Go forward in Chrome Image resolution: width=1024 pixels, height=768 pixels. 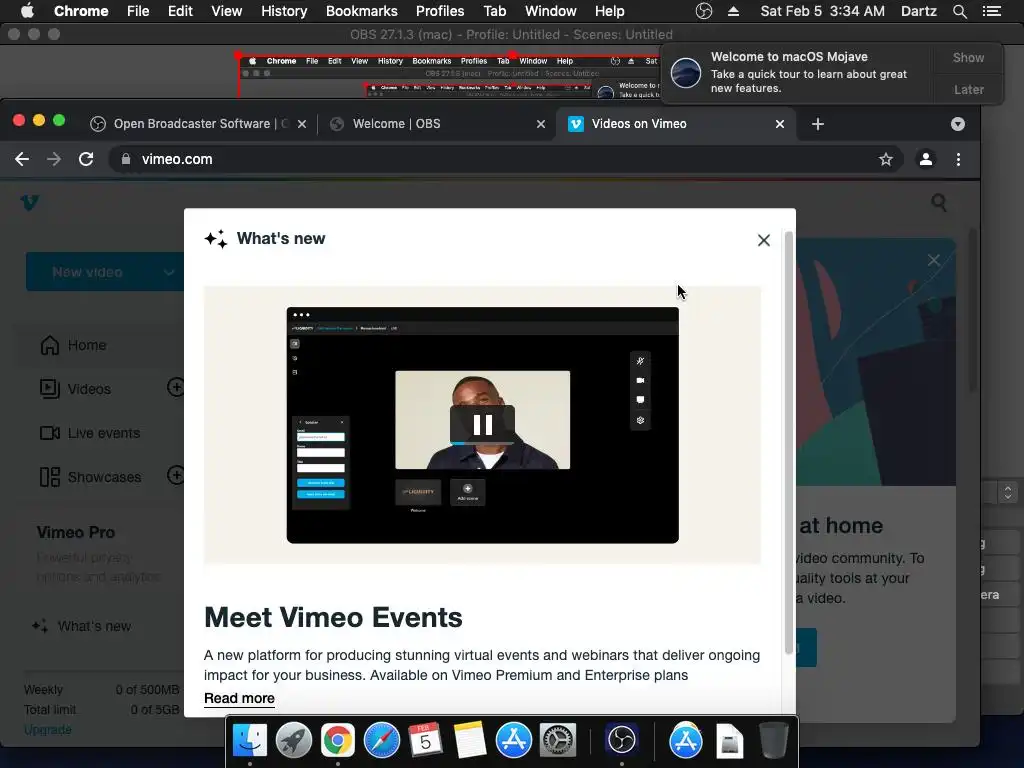click(x=54, y=159)
